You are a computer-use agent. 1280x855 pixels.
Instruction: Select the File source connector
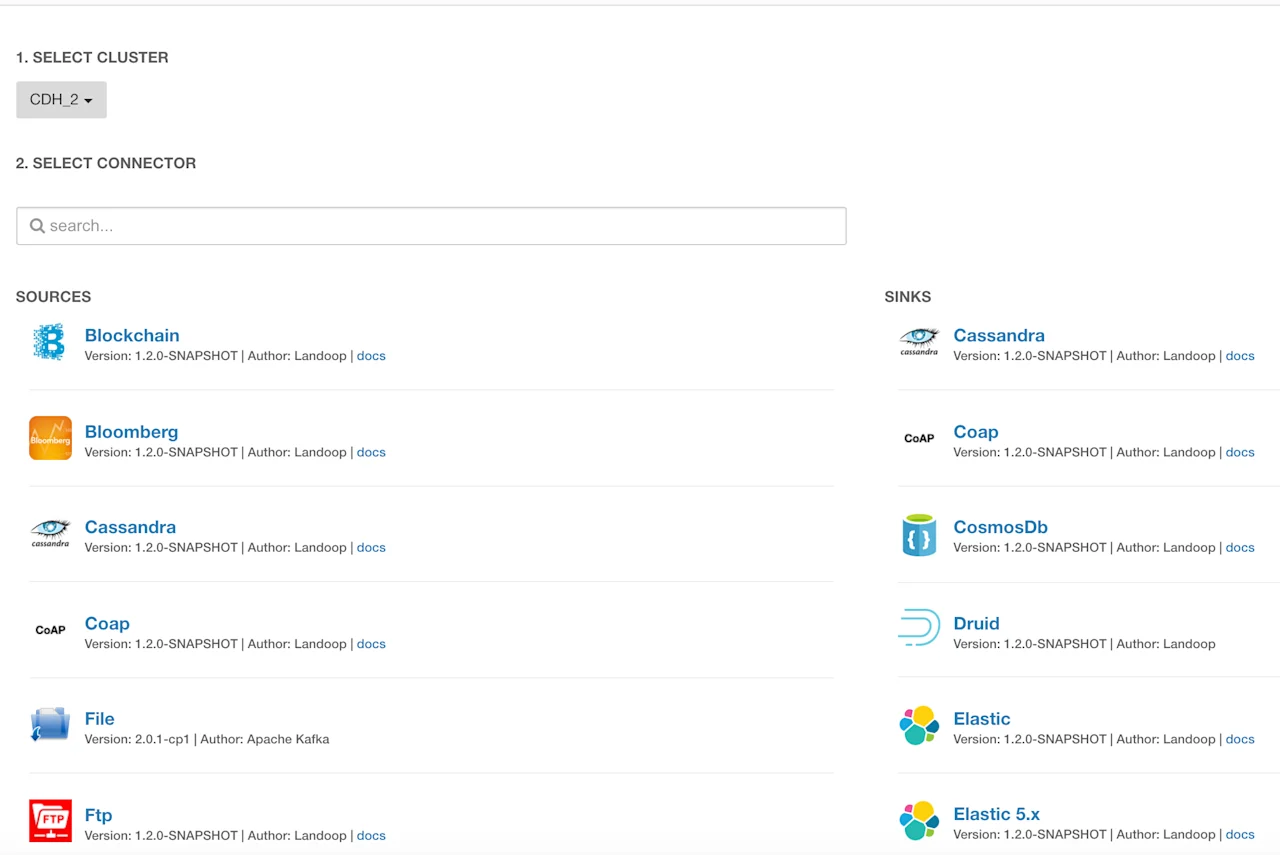[99, 719]
